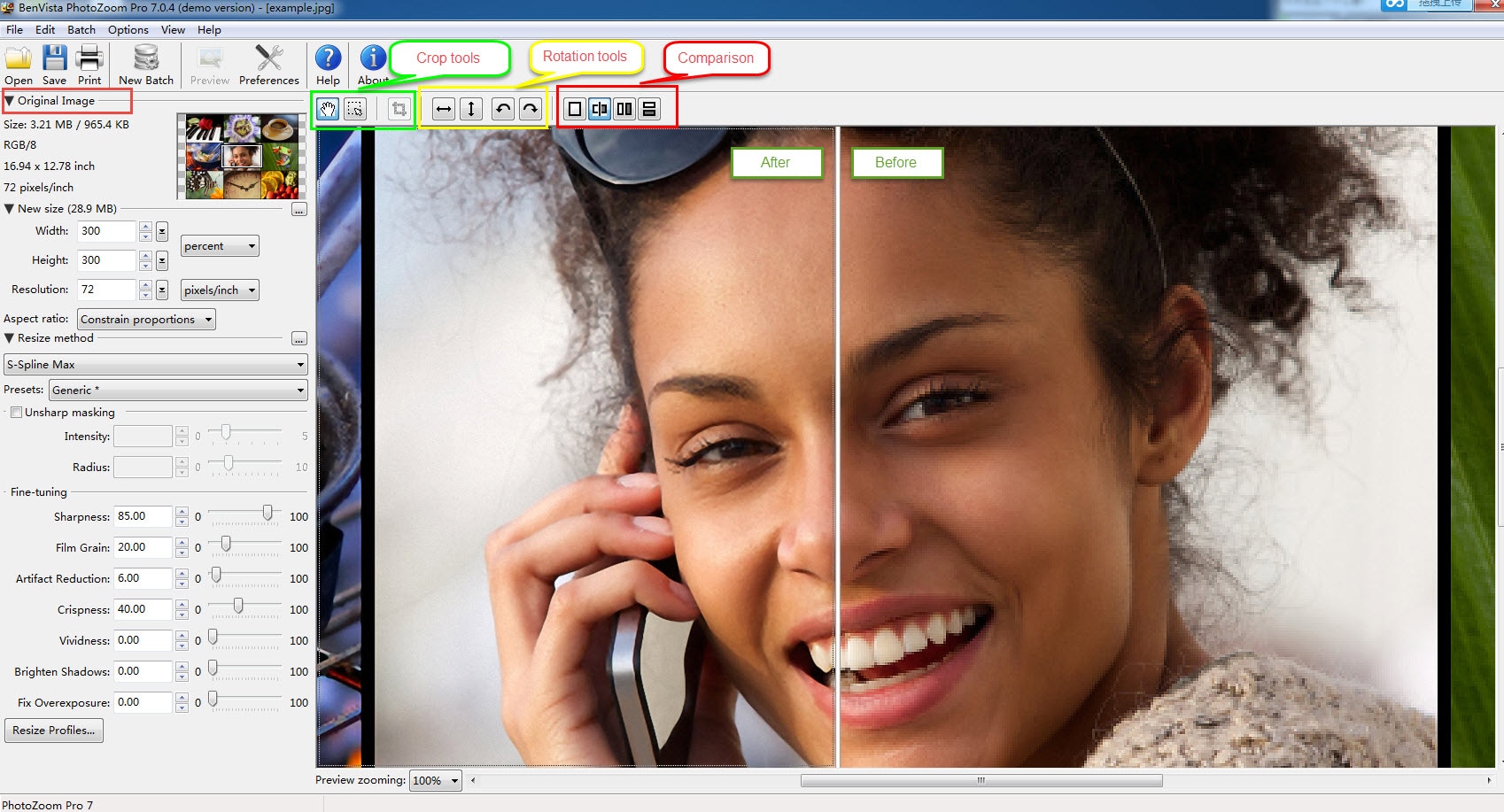The width and height of the screenshot is (1504, 812).
Task: Collapse the Resize method section
Action: coord(7,338)
